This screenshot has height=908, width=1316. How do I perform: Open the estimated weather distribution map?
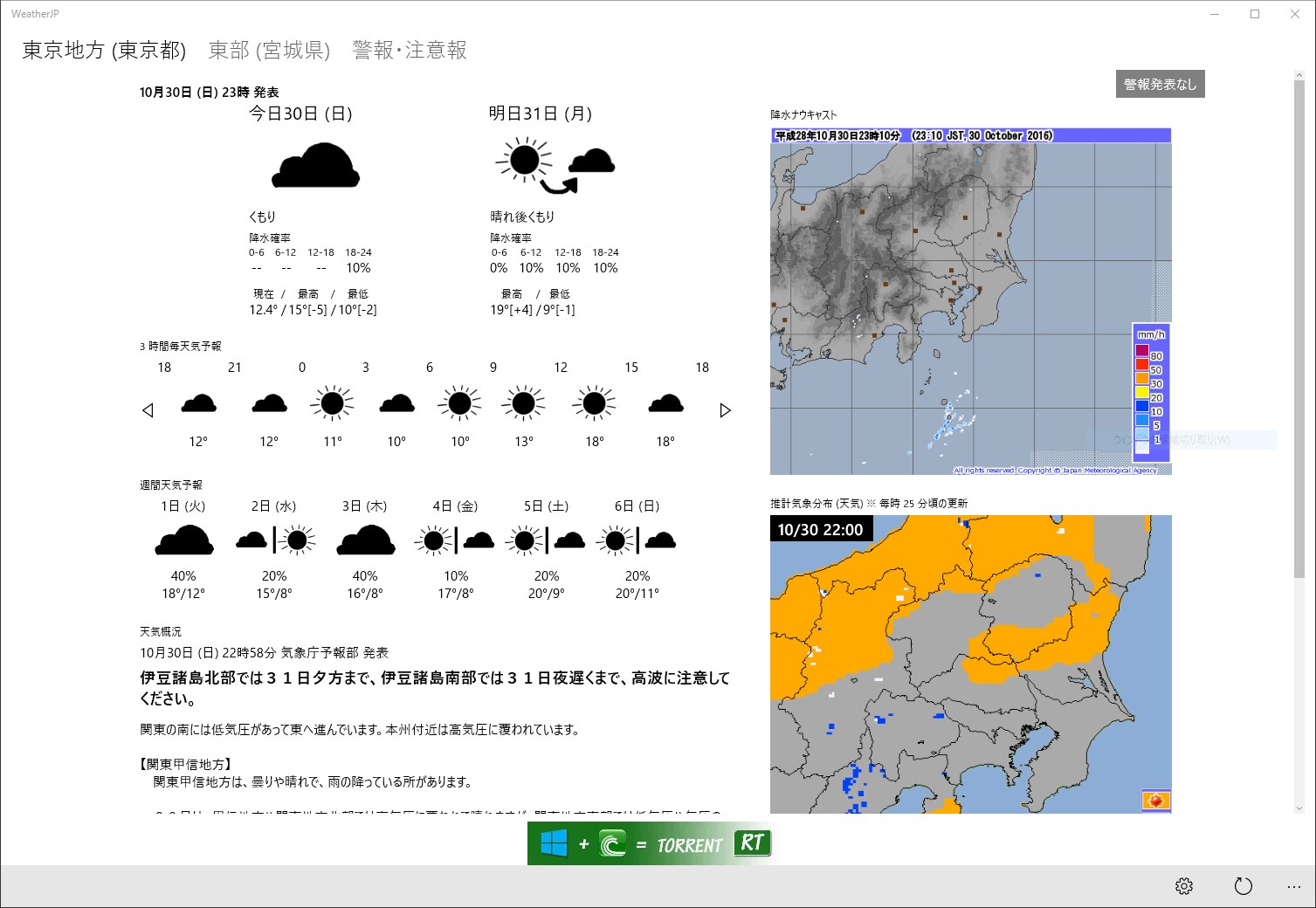(x=970, y=664)
